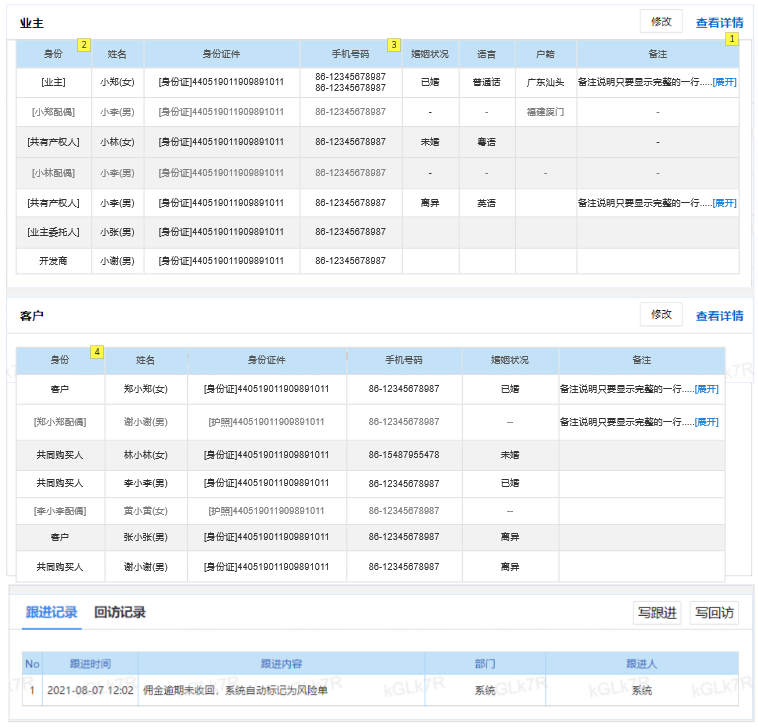
Task: Expand remark for 谢小谢(男) spouse row
Action: point(707,422)
